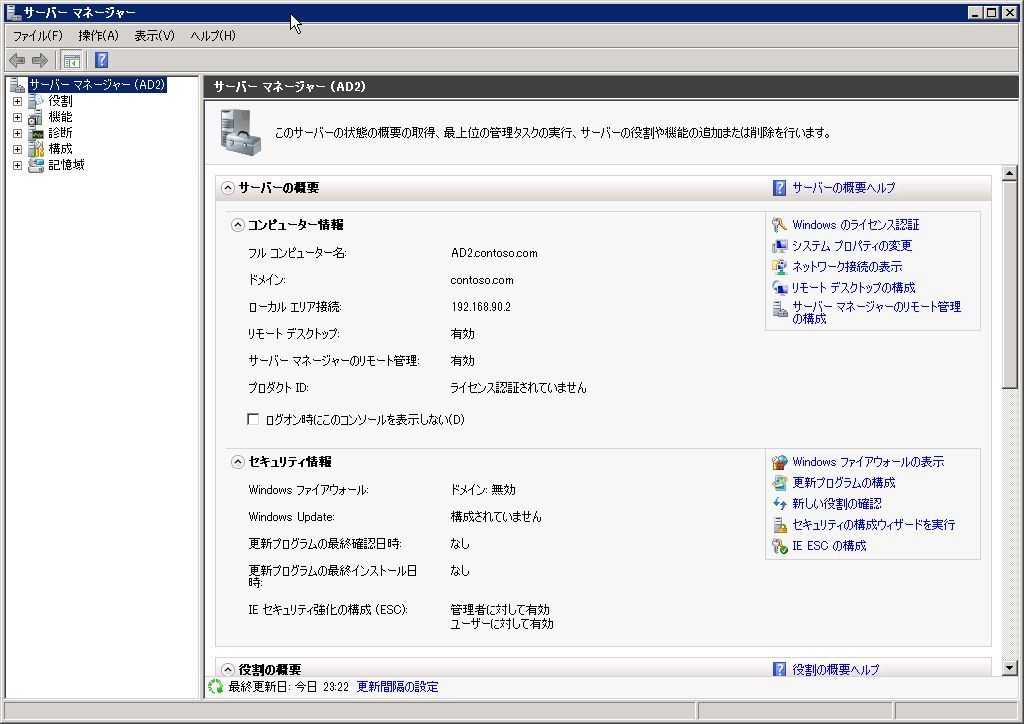Click the arrows icon beside 新しい役割の確認
The height and width of the screenshot is (724, 1024).
coord(779,504)
